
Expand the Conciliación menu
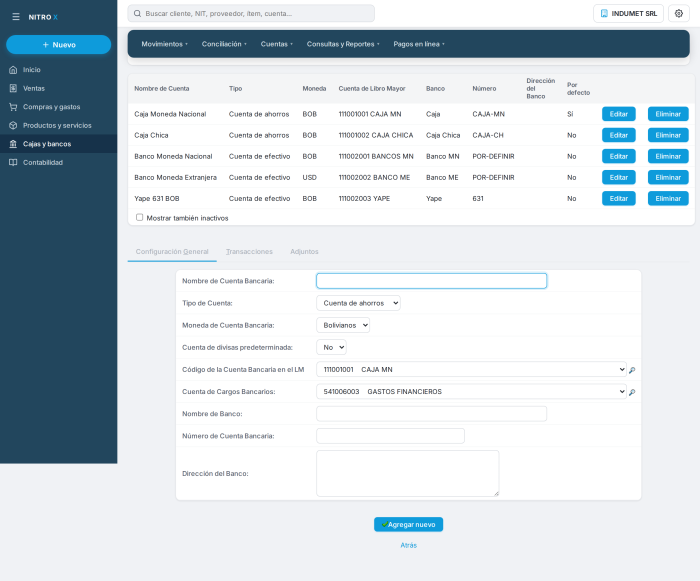[x=224, y=44]
